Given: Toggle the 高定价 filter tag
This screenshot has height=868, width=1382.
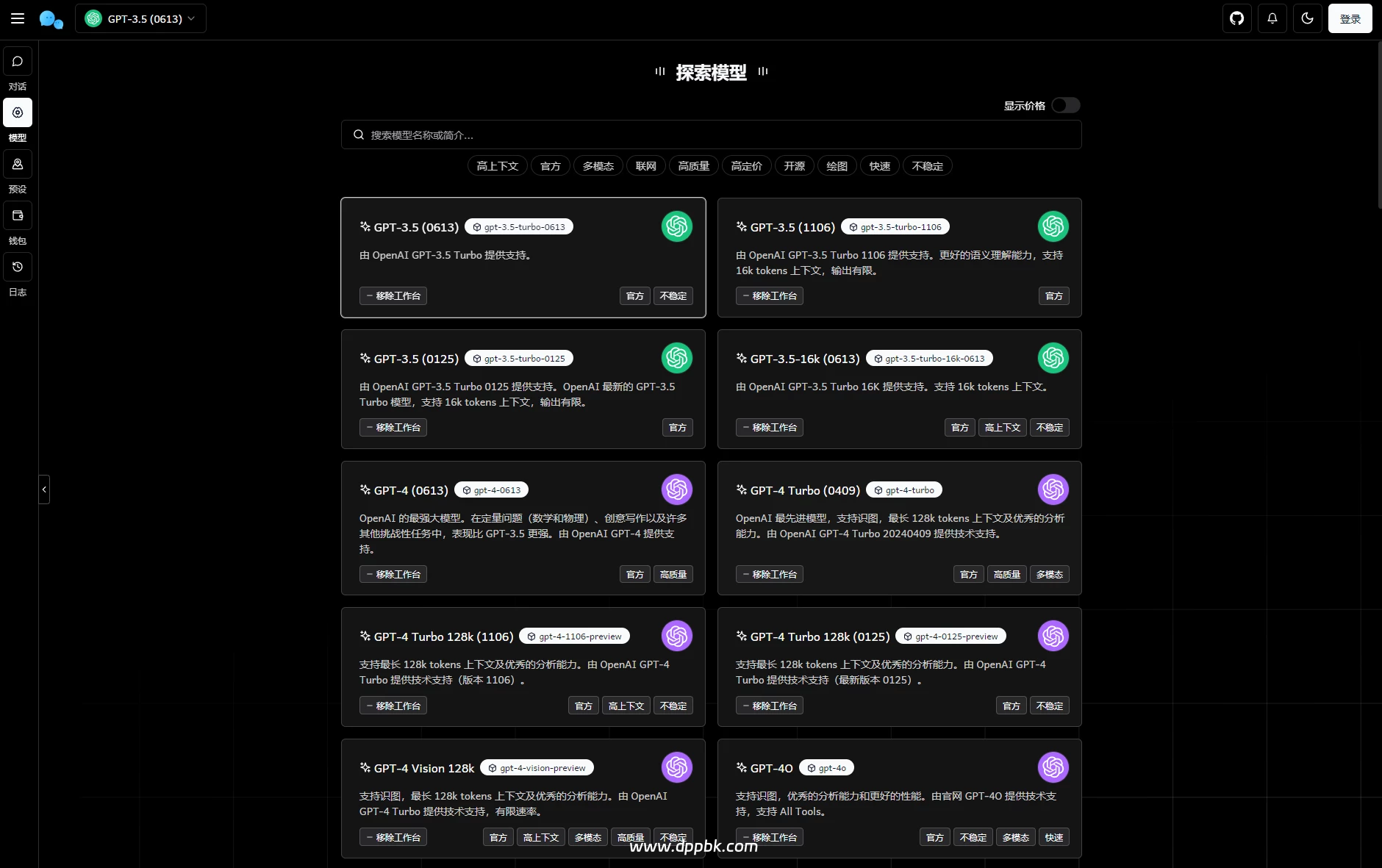Looking at the screenshot, I should (747, 166).
